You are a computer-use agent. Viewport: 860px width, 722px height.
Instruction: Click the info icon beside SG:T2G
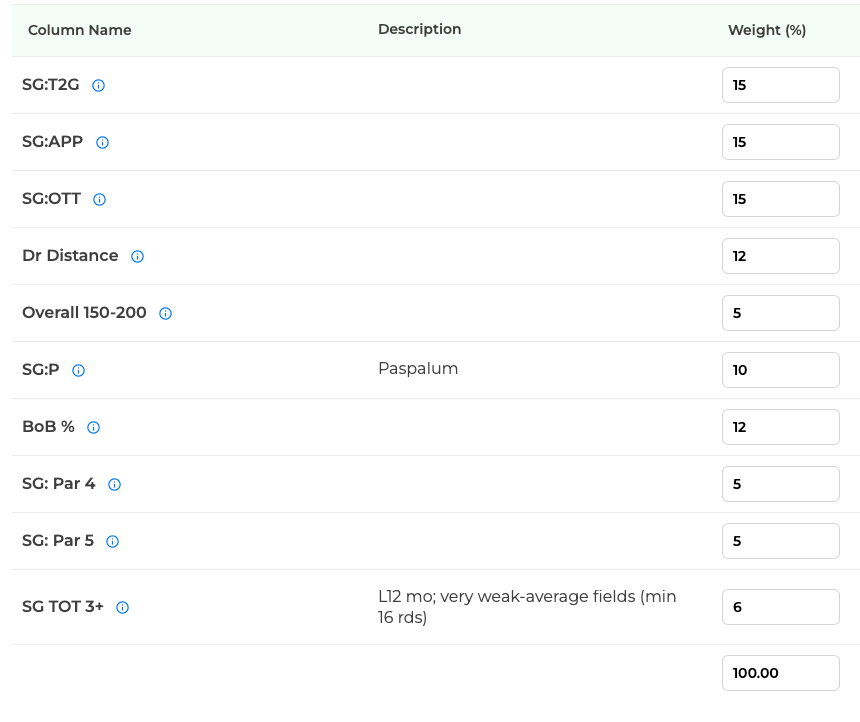(98, 86)
